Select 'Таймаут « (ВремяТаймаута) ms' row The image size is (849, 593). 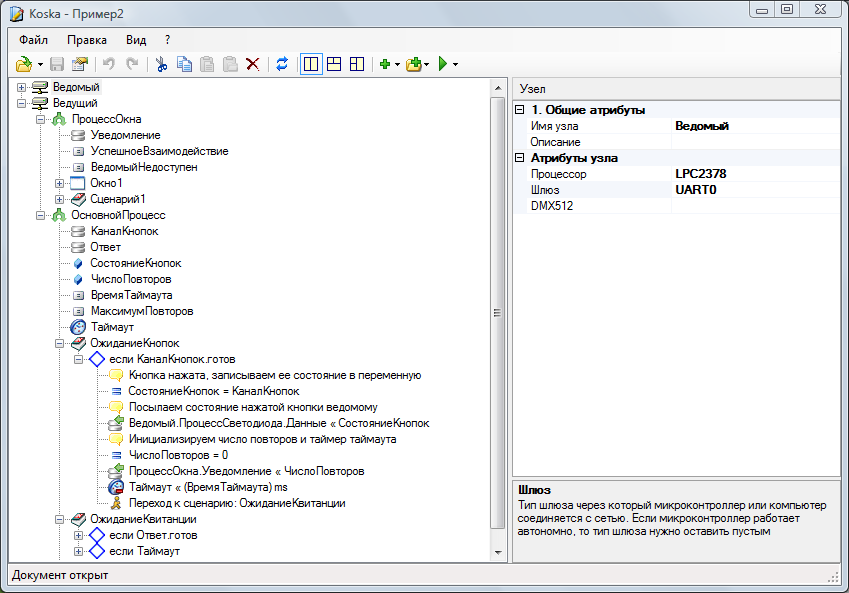(208, 487)
